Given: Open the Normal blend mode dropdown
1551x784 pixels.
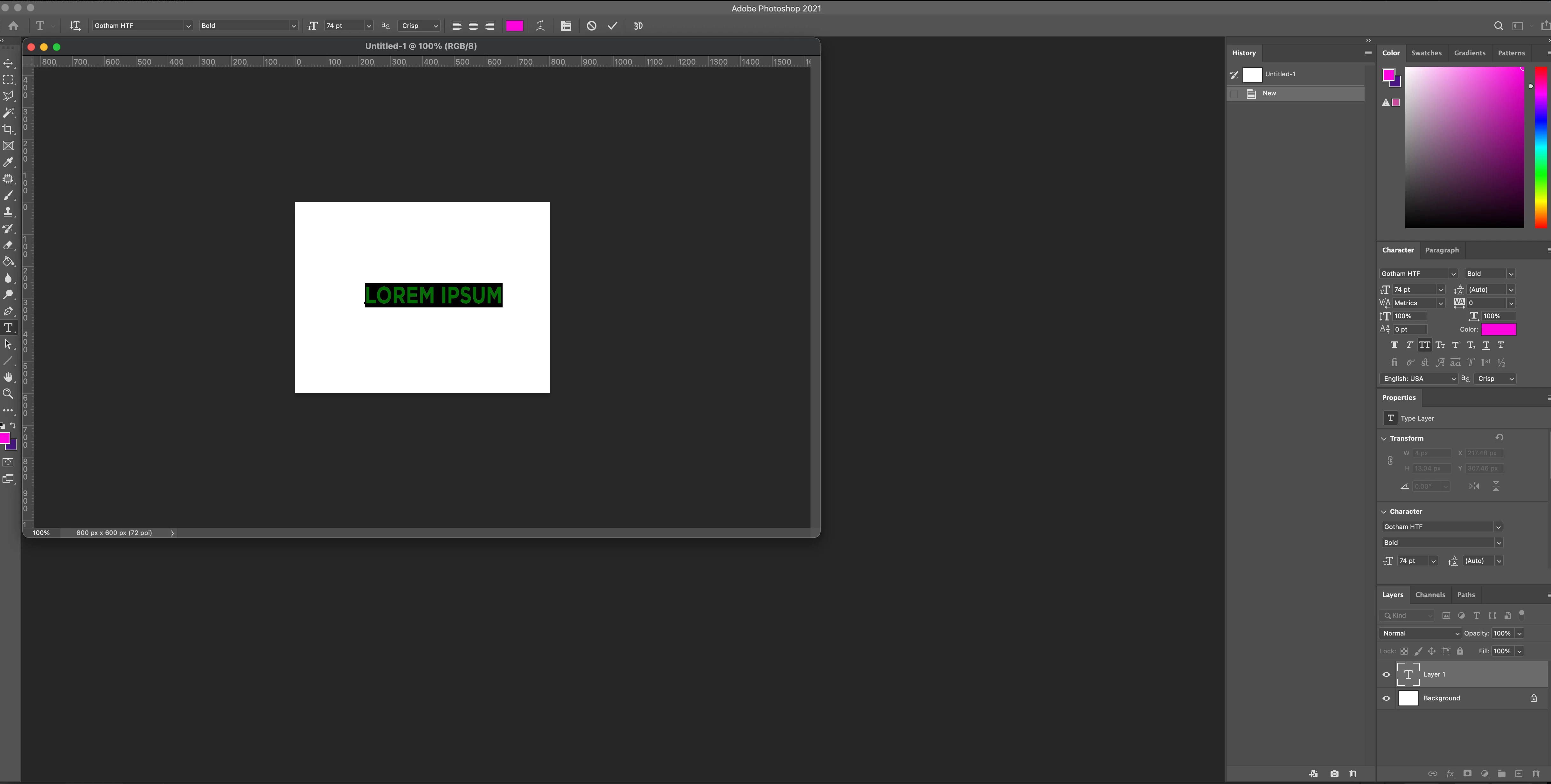Looking at the screenshot, I should (x=1420, y=633).
